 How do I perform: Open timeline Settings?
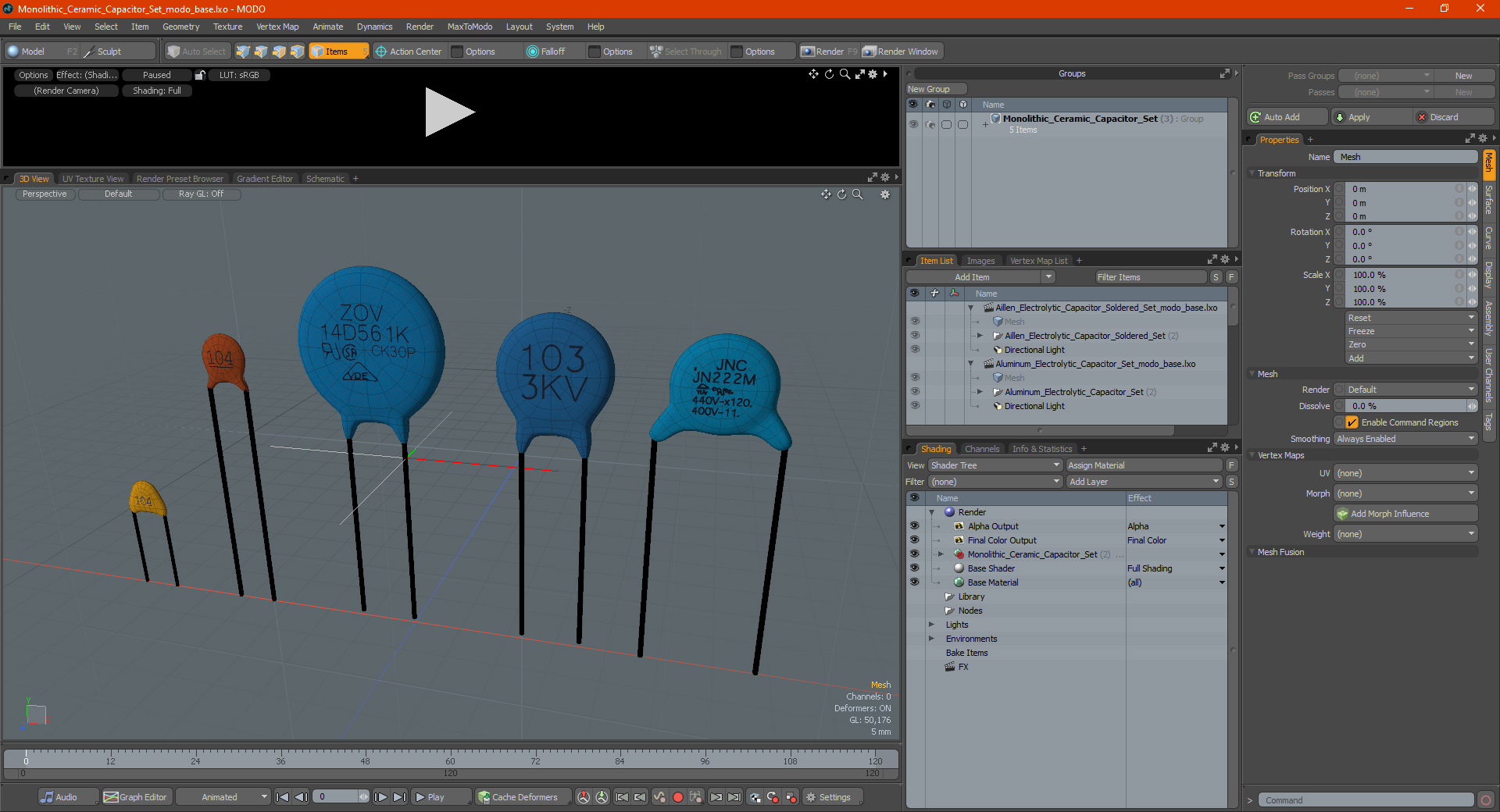tap(833, 797)
